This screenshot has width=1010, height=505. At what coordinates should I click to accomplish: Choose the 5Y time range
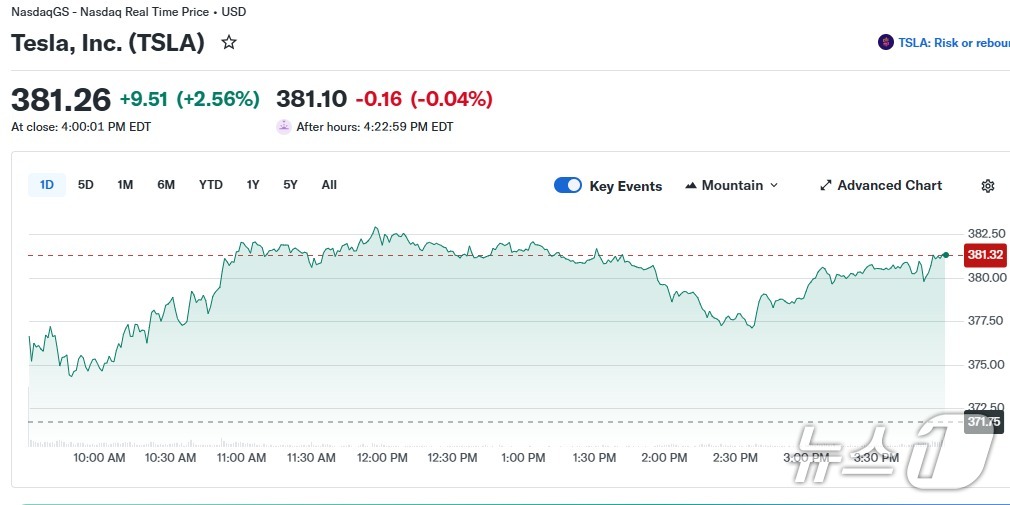[290, 185]
